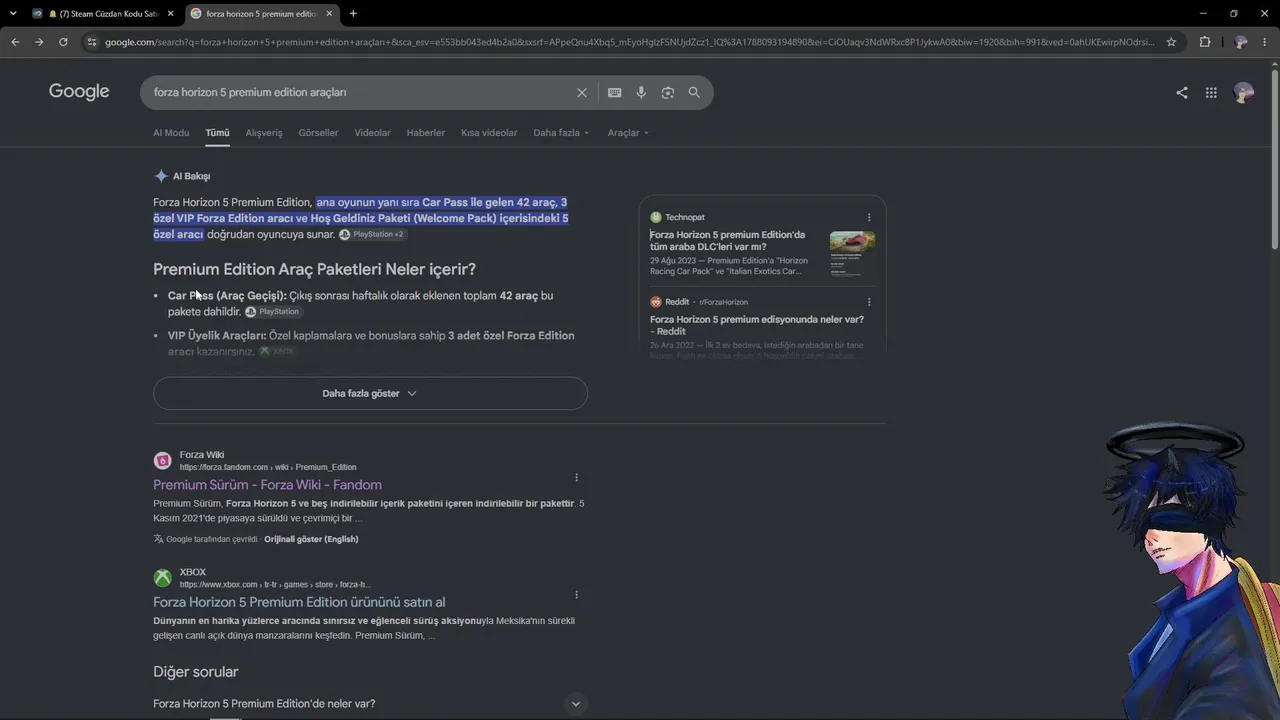1280x720 pixels.
Task: Open the Google account avatar
Action: point(1244,92)
